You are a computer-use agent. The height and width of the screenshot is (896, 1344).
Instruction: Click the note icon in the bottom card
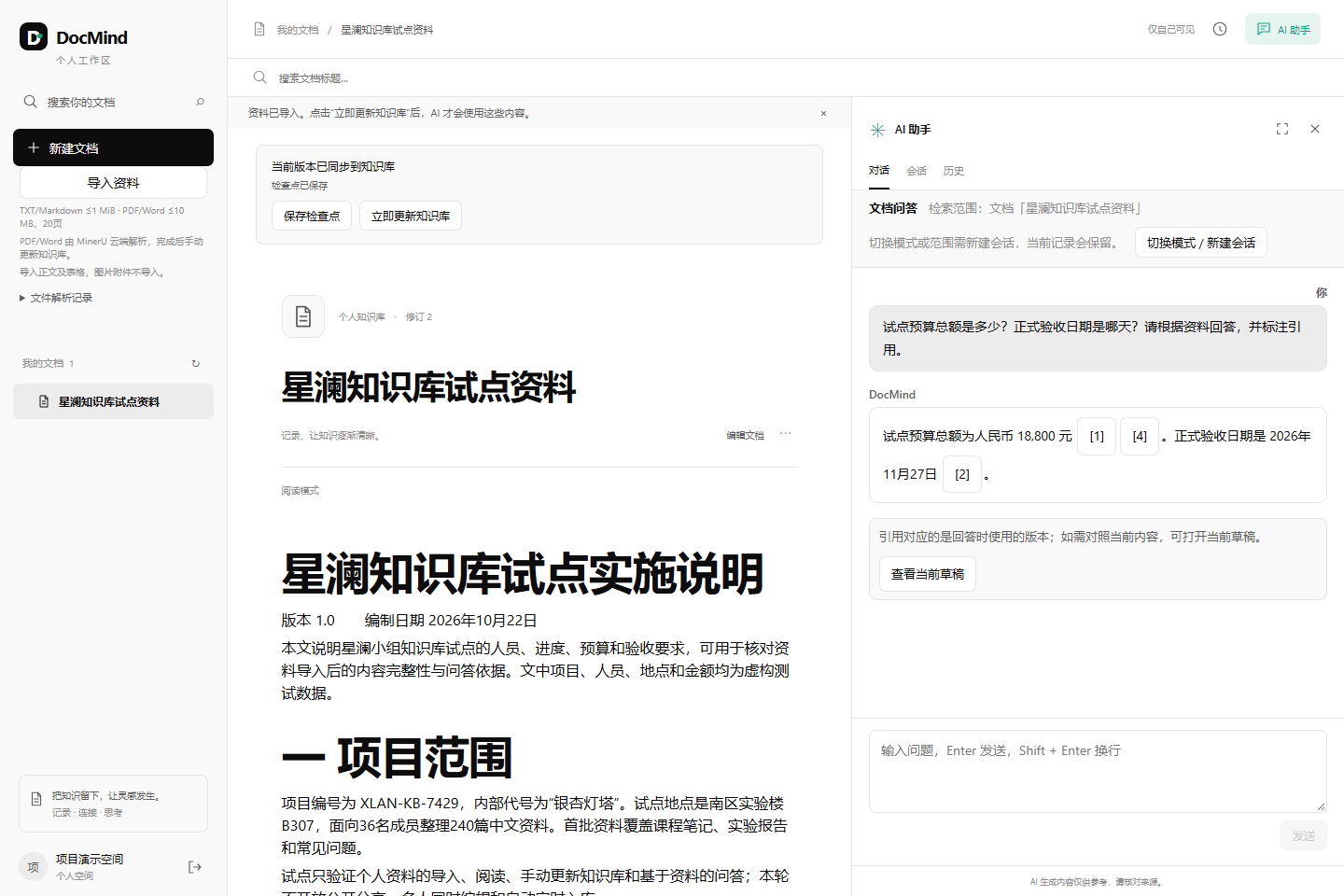point(36,799)
